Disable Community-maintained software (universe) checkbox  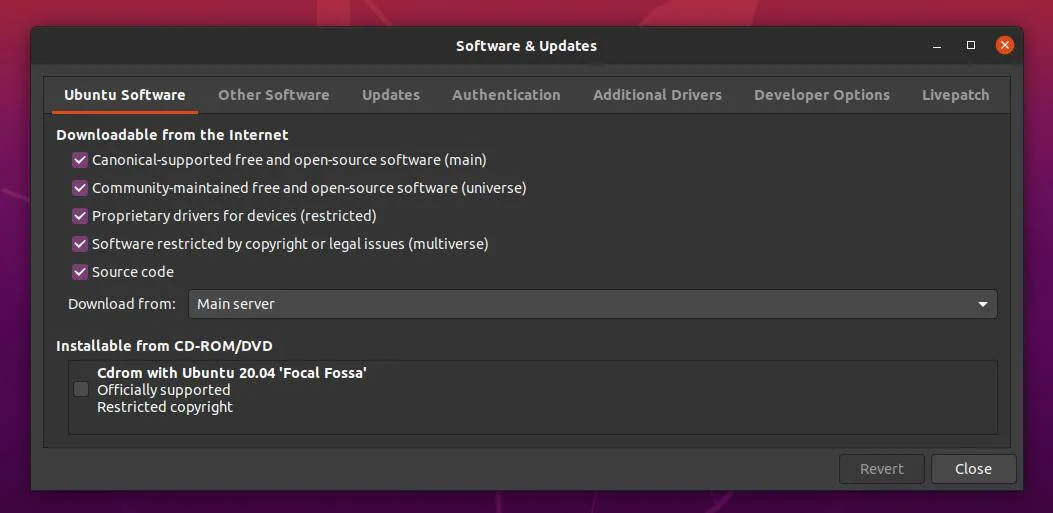[80, 188]
